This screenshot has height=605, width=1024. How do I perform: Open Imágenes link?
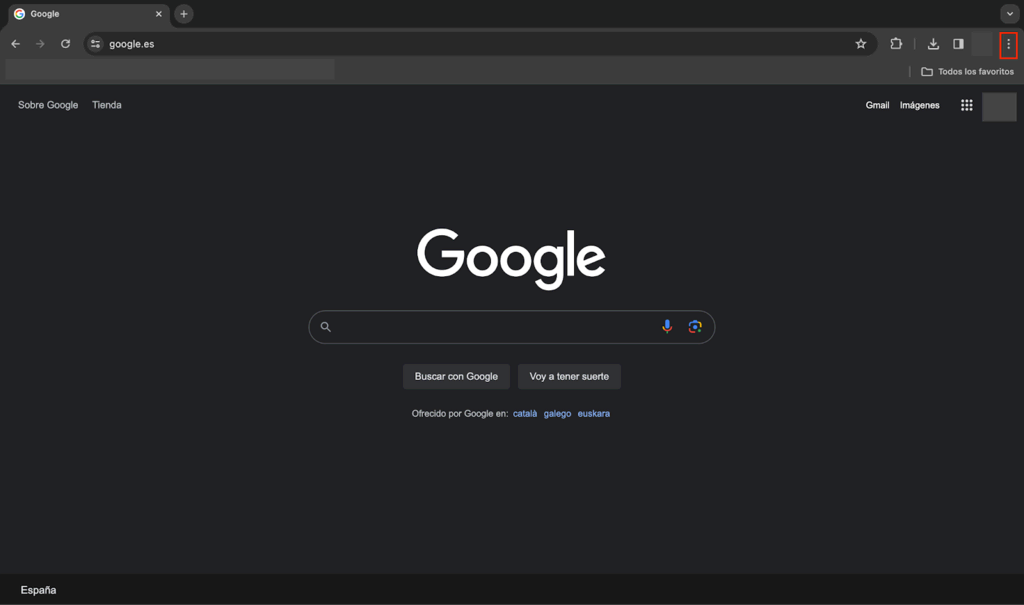[x=920, y=105]
